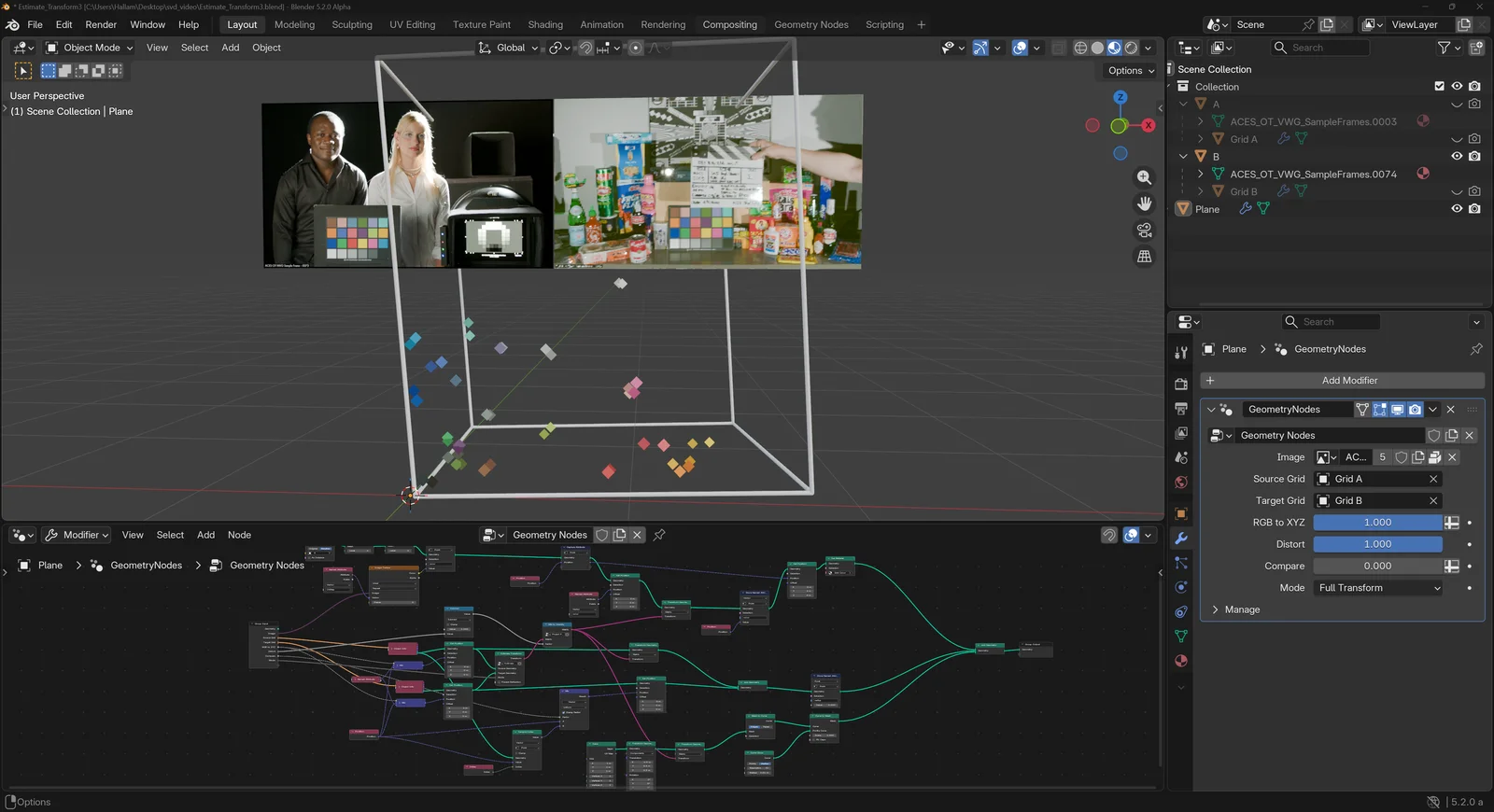The width and height of the screenshot is (1494, 812).
Task: Open the Render menu
Action: coord(101,25)
